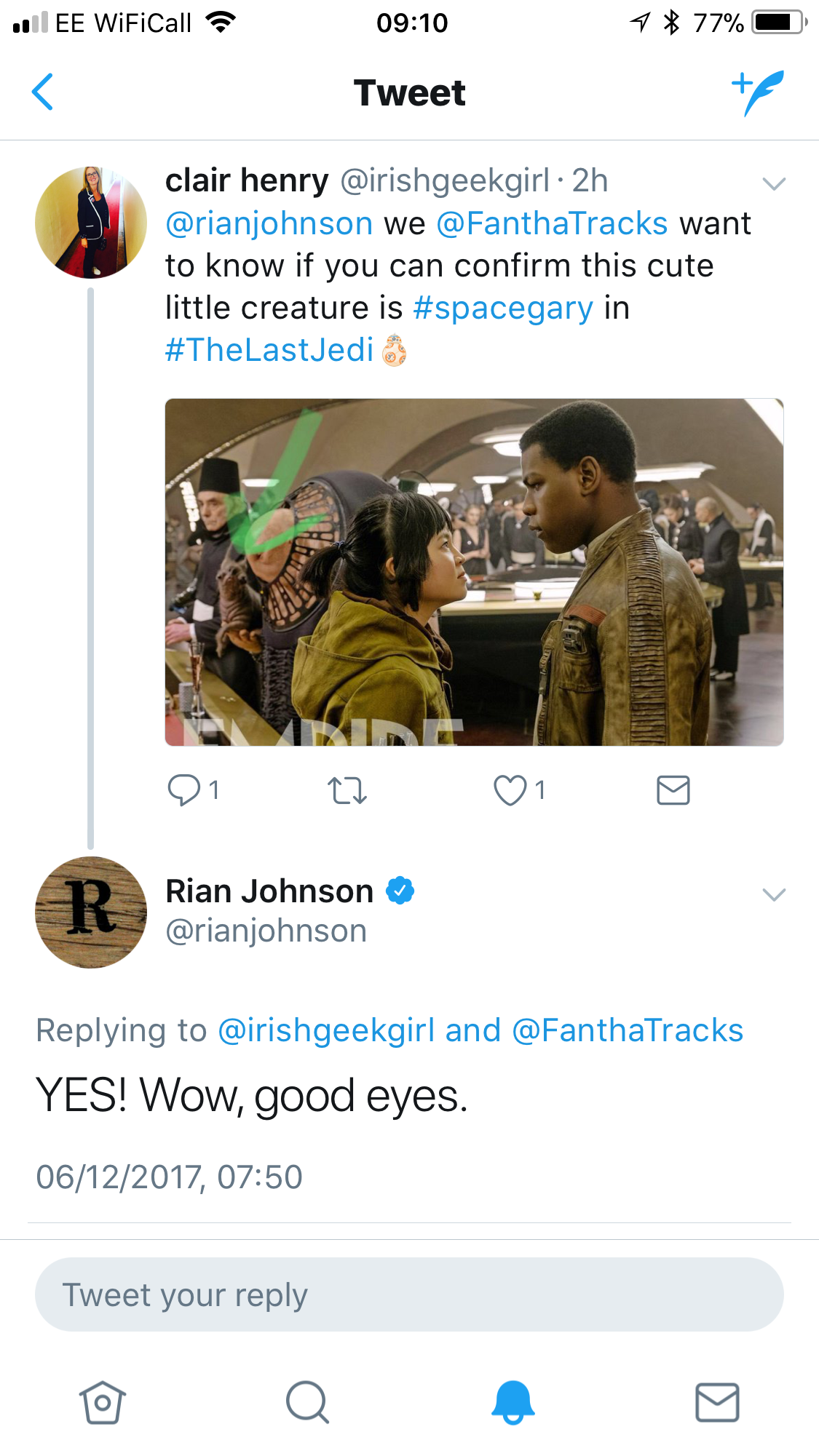Reply to clair henry's tweet
This screenshot has width=819, height=1456.
(x=184, y=790)
